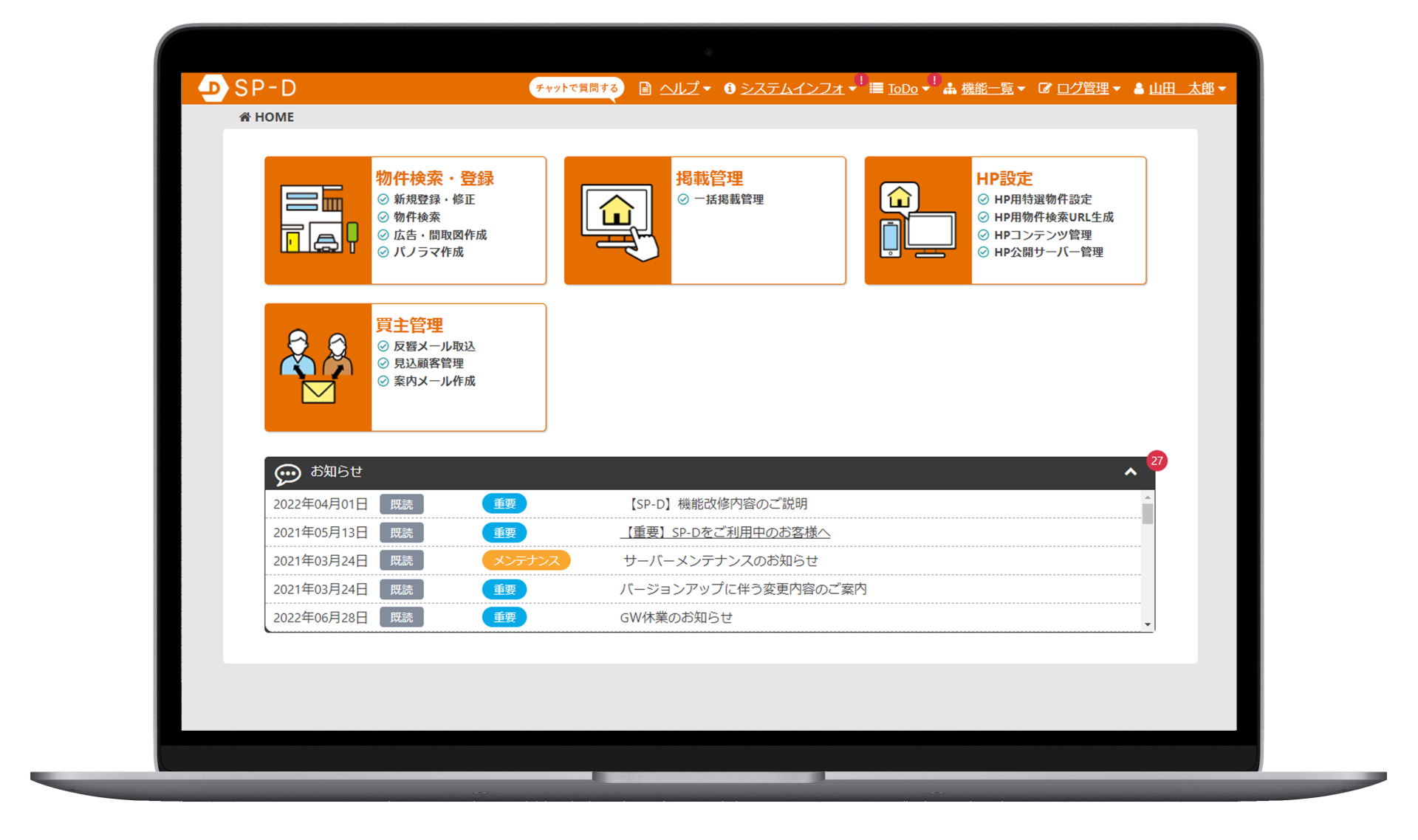Click the notice 【SP-D】機能改修内容のご説明
Screen dimensions: 1418x840
pos(716,504)
